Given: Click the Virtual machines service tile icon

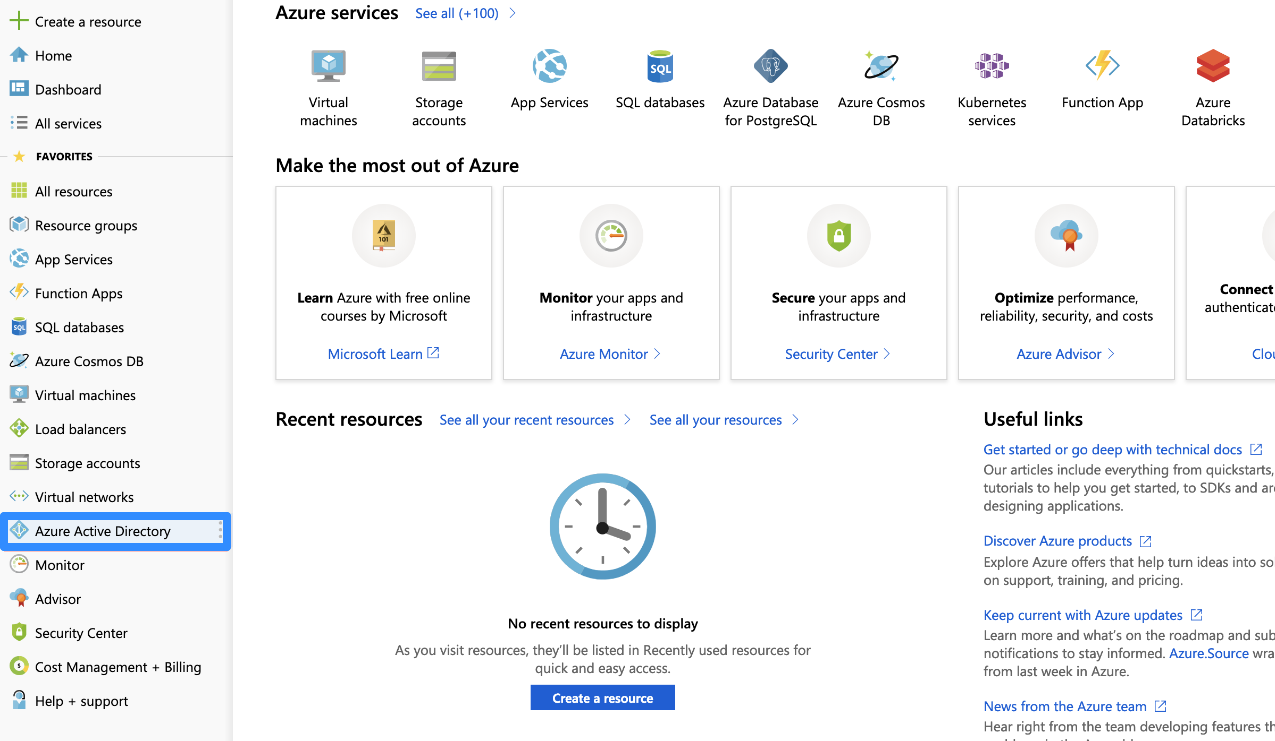Looking at the screenshot, I should click(328, 66).
